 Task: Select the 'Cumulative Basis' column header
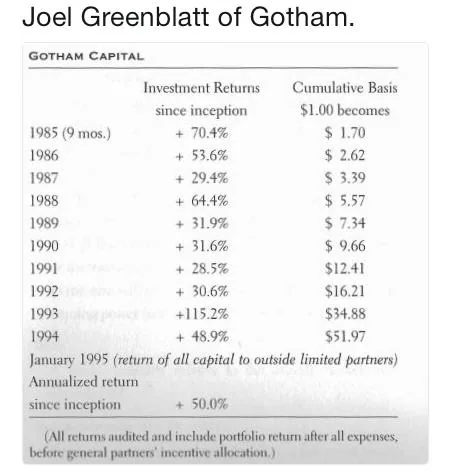pyautogui.click(x=345, y=88)
